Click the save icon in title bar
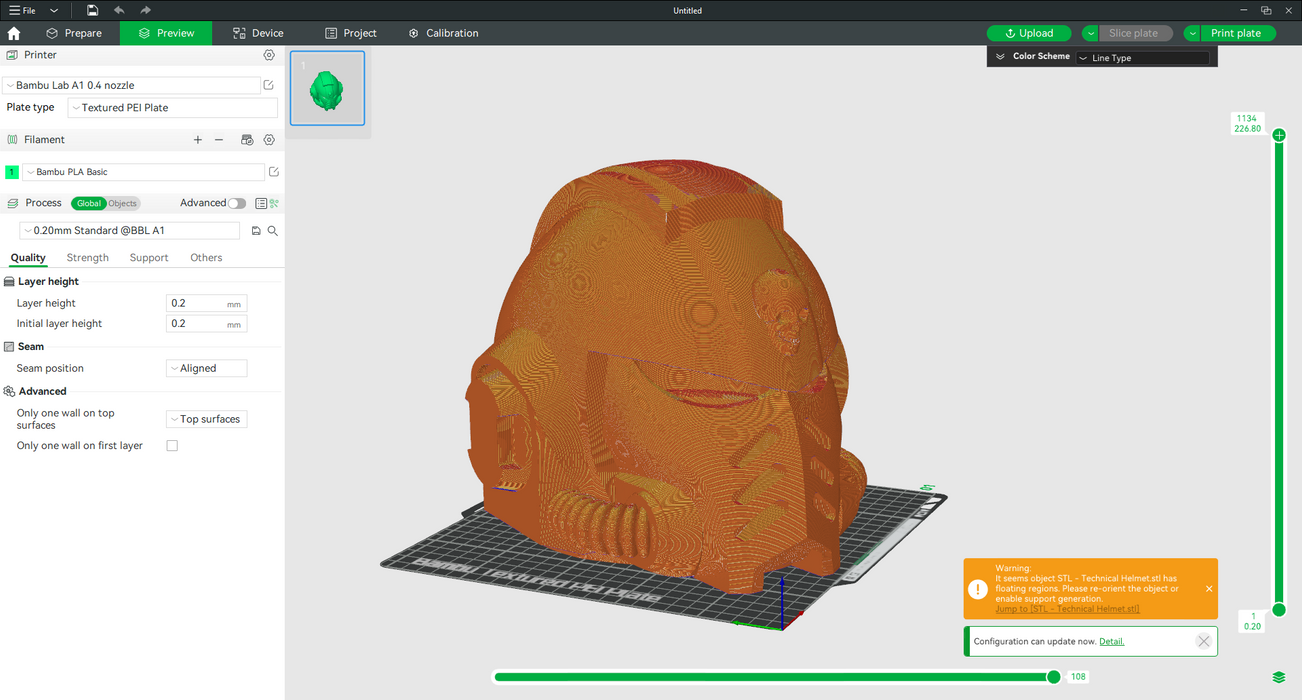 [x=92, y=10]
